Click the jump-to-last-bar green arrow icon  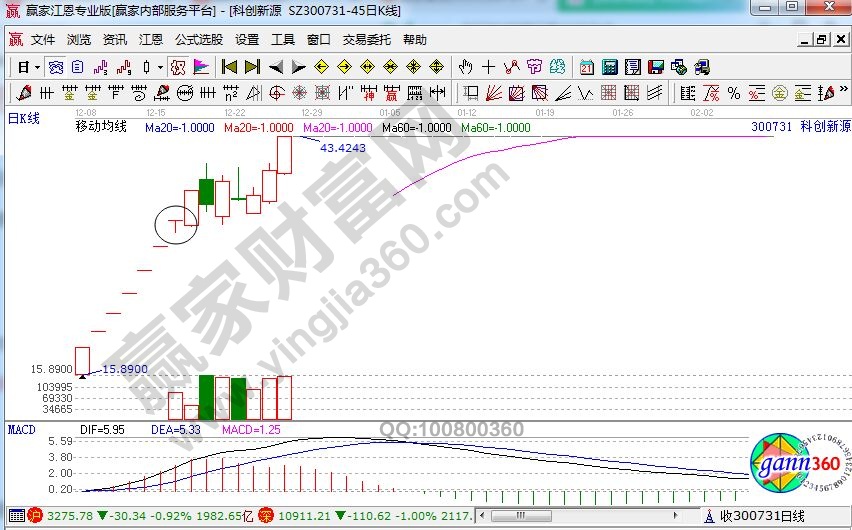(251, 67)
